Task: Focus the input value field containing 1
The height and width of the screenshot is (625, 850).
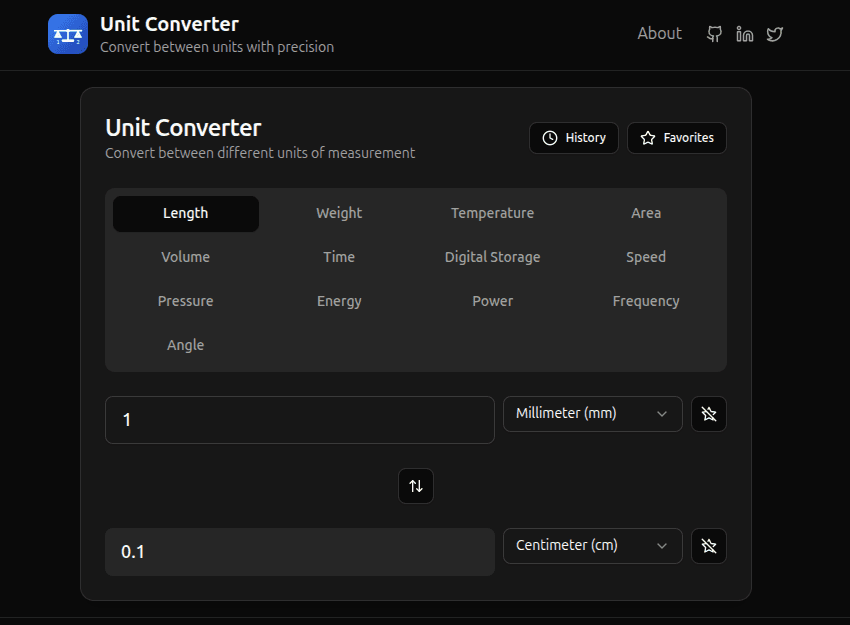Action: [x=300, y=420]
